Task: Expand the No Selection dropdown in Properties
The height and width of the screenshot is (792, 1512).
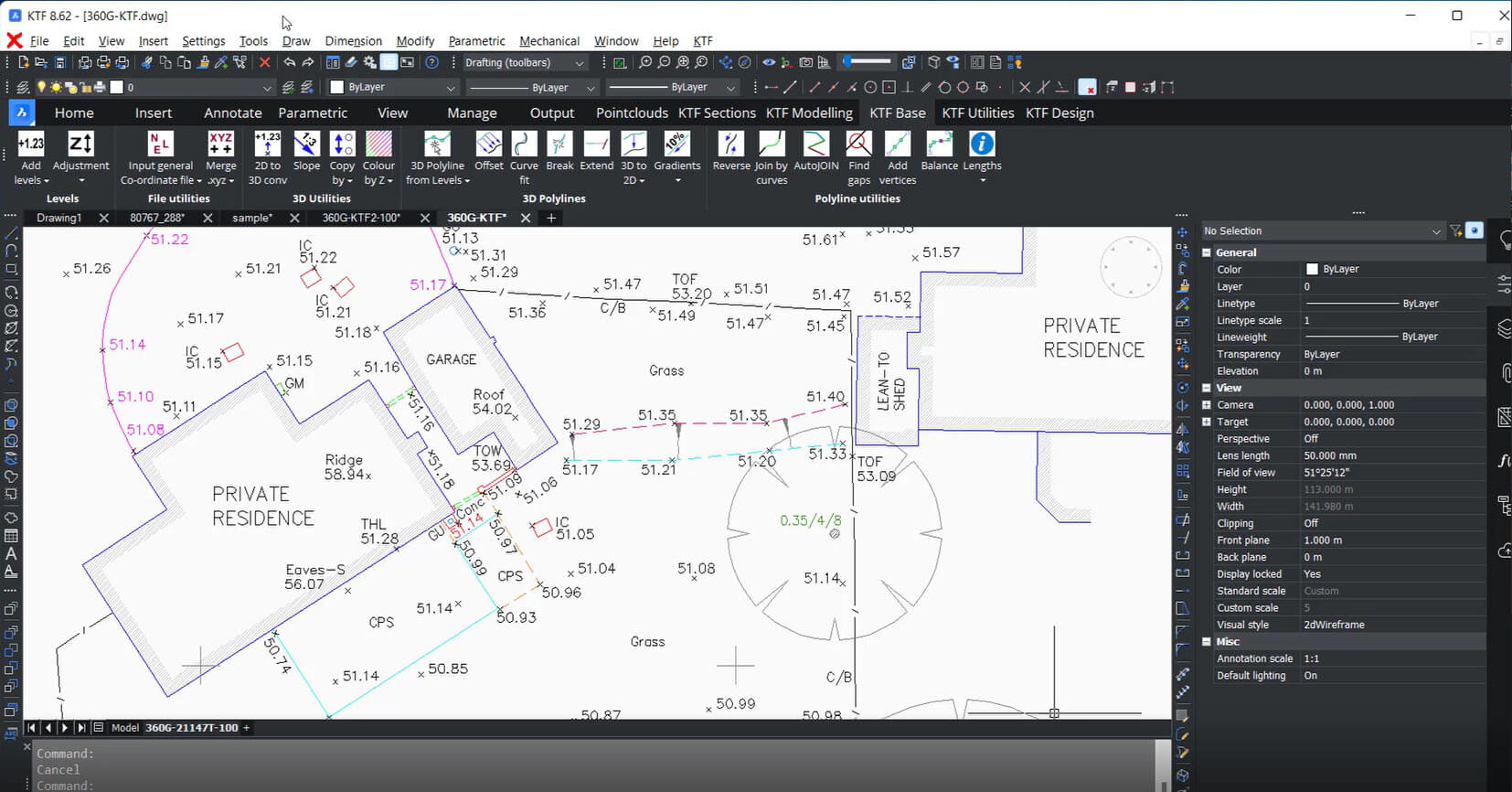Action: coord(1436,231)
